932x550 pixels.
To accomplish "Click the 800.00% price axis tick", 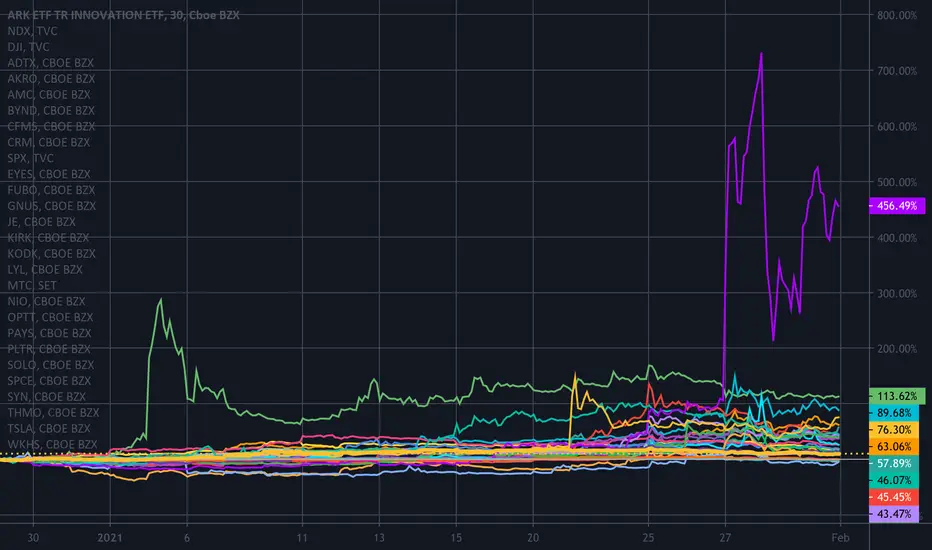I will [897, 15].
